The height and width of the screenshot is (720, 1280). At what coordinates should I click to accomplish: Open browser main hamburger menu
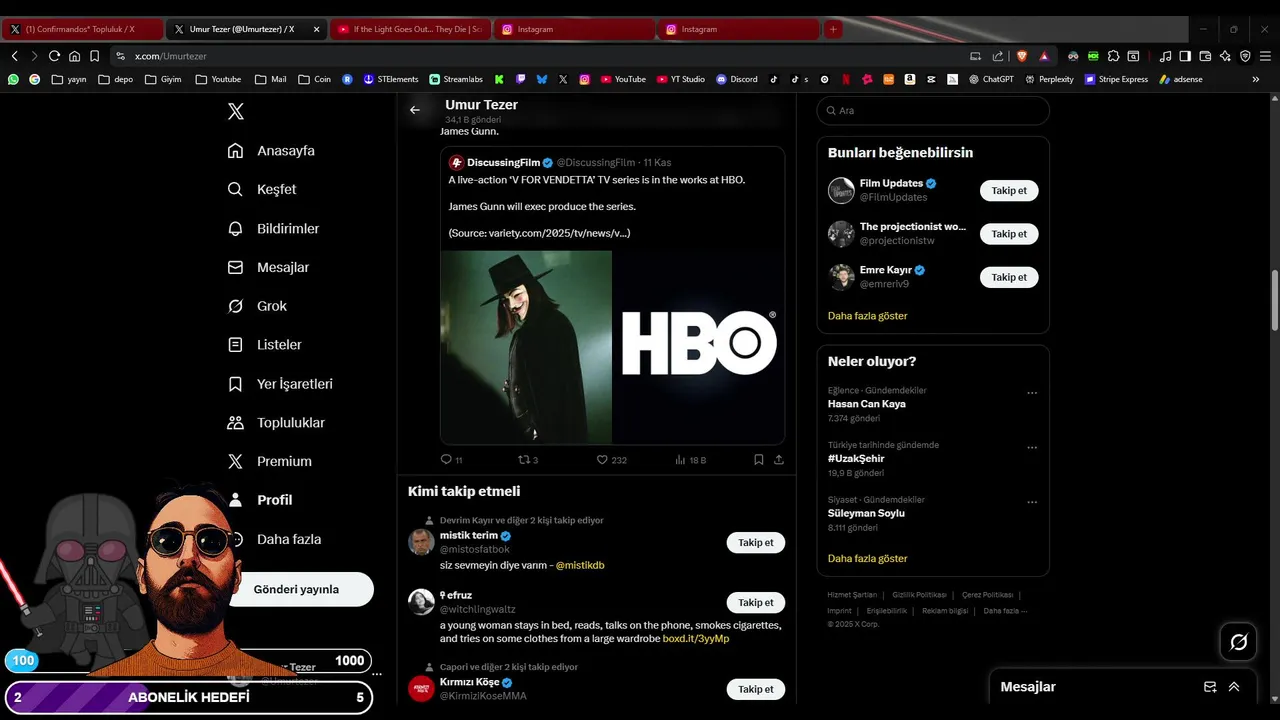[x=1265, y=56]
